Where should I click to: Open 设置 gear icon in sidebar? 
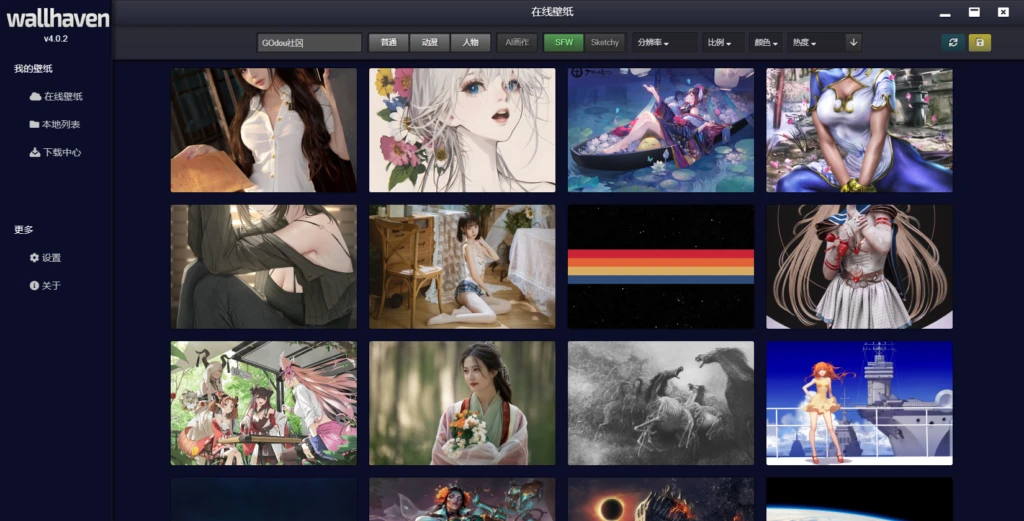[x=35, y=258]
